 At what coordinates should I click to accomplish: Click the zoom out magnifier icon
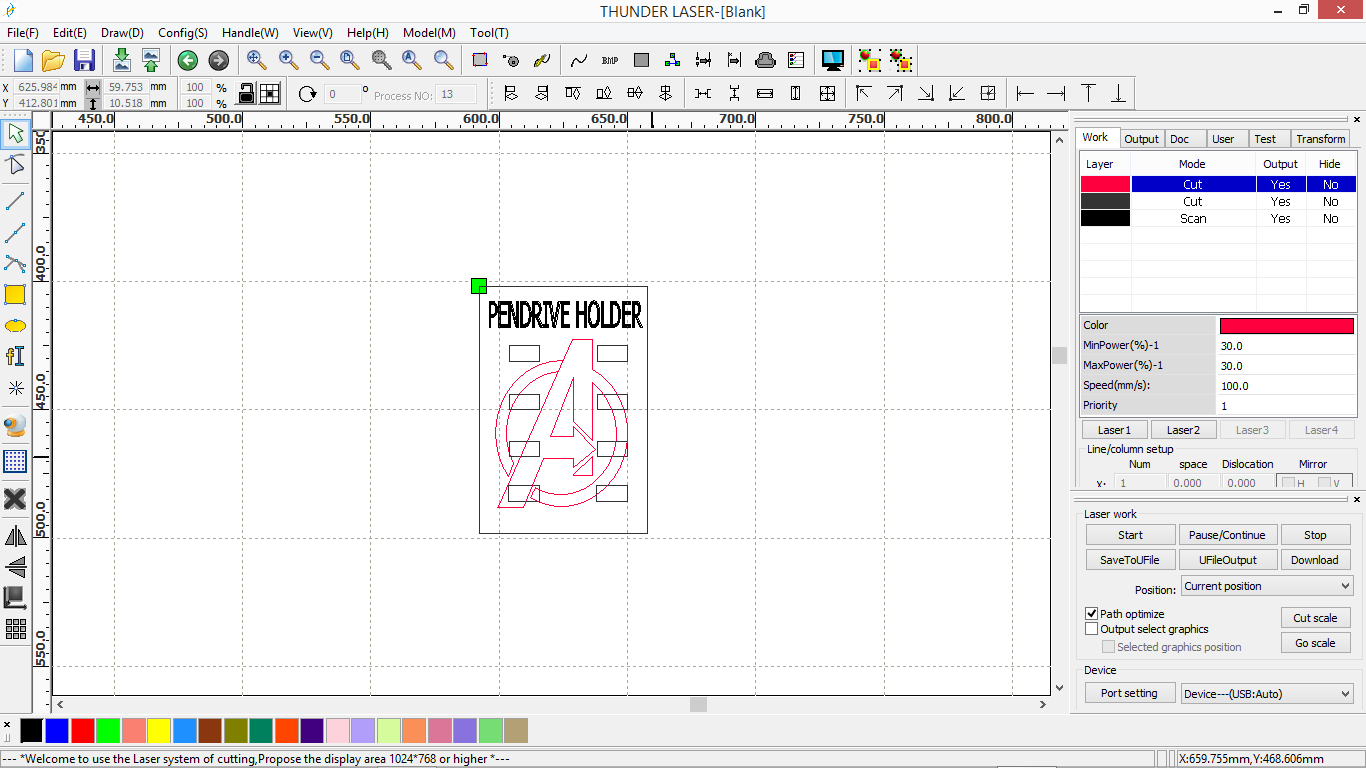tap(319, 60)
